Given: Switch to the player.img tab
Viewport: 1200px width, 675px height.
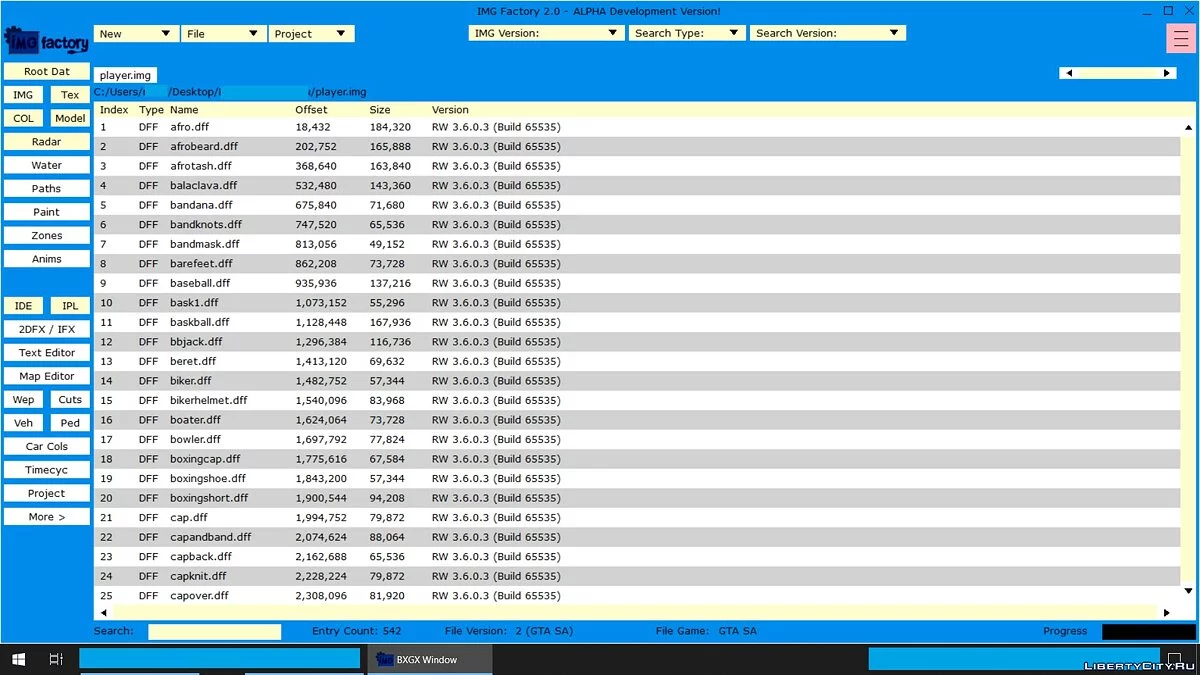Looking at the screenshot, I should pos(125,75).
